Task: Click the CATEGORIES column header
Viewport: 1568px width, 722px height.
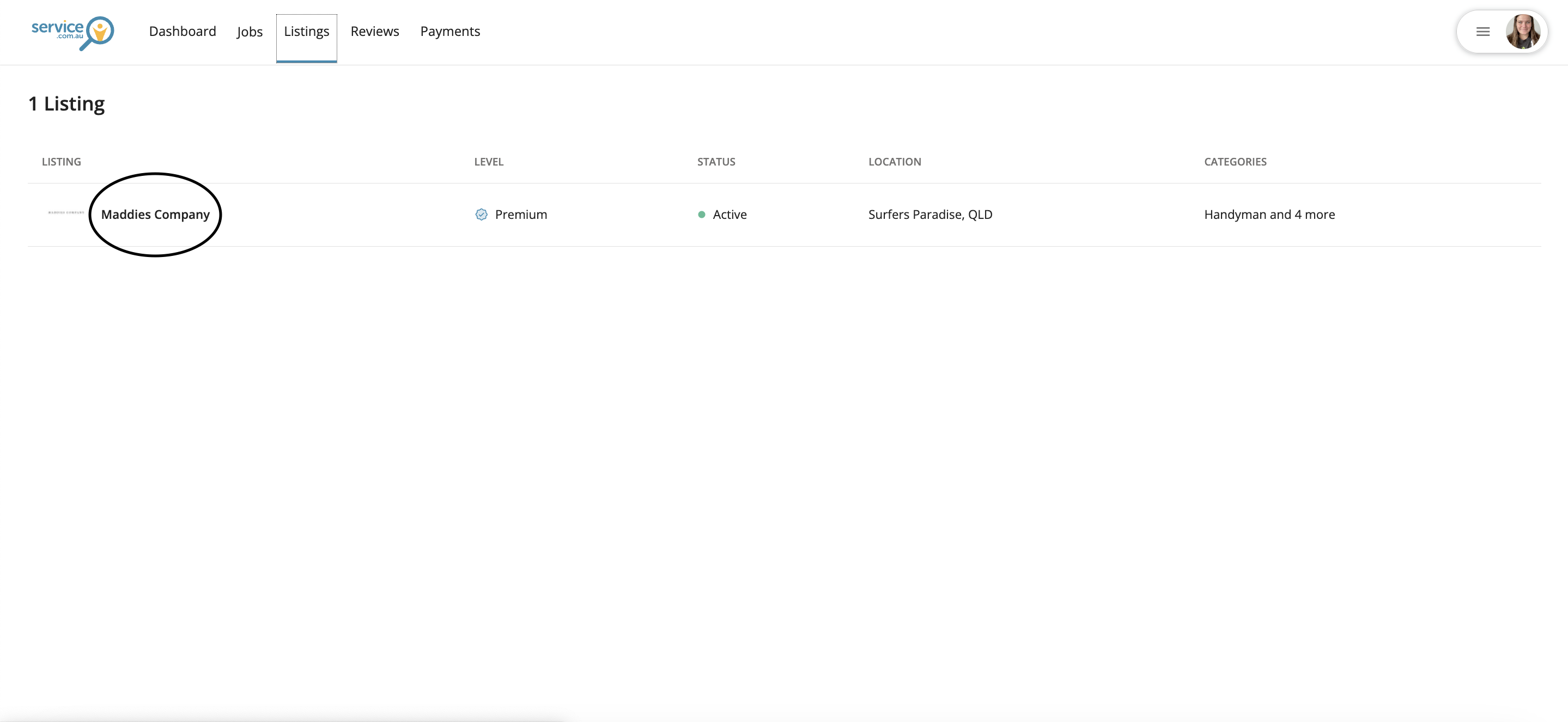Action: pyautogui.click(x=1235, y=162)
